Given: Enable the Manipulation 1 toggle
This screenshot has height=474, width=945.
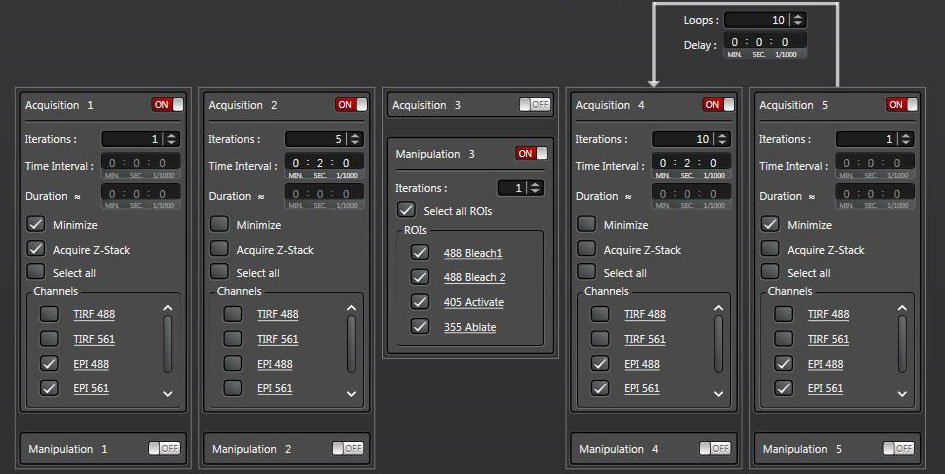Looking at the screenshot, I should [x=164, y=449].
